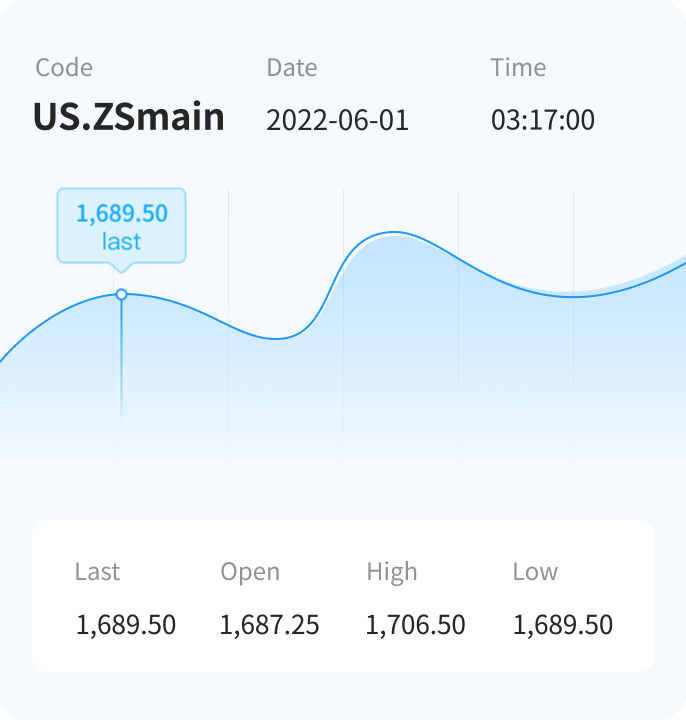686x720 pixels.
Task: Select the time value 03:17:00
Action: [542, 120]
